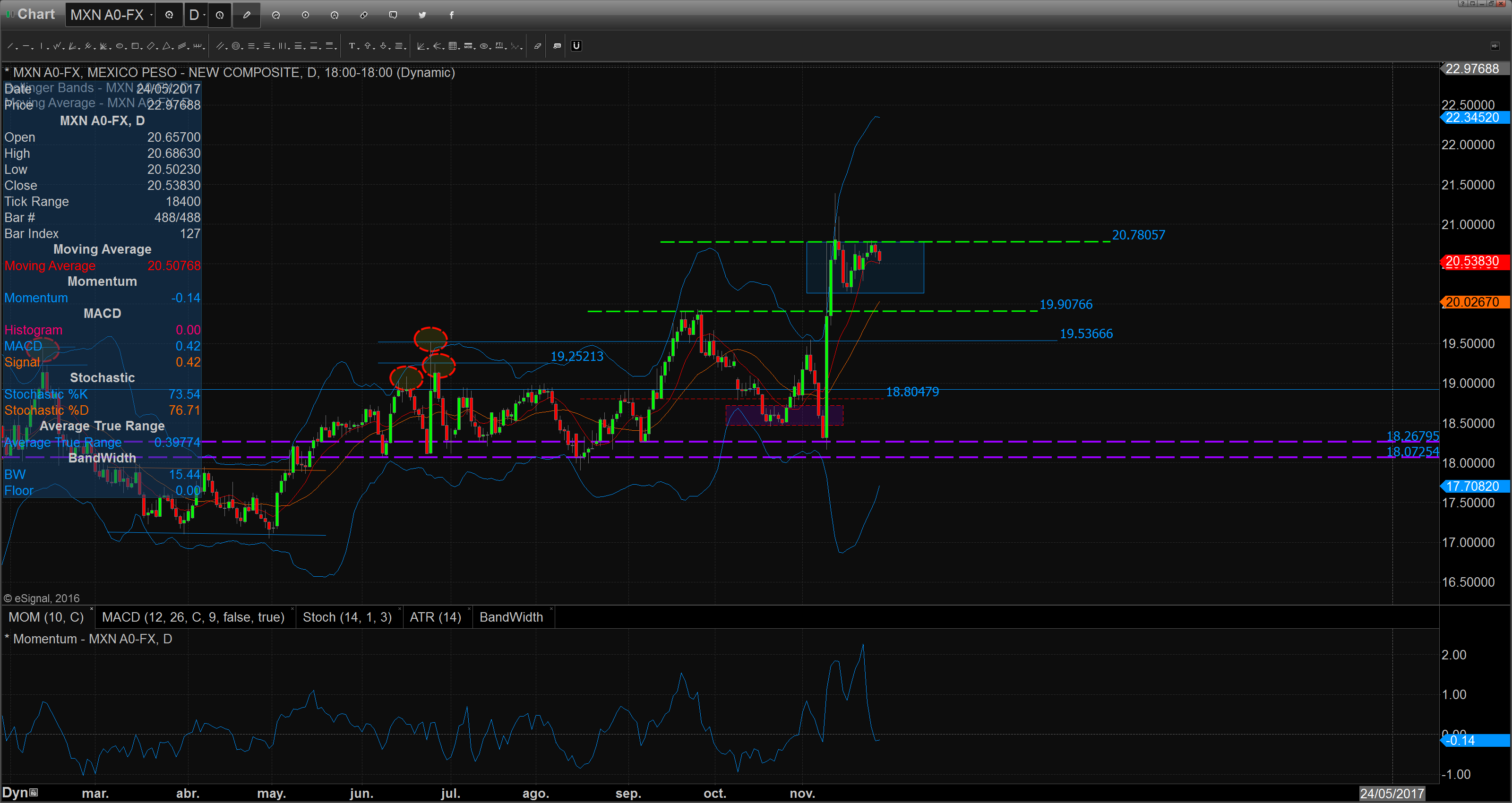This screenshot has width=1512, height=803.
Task: Click the studies chart-line icon
Action: point(276,15)
